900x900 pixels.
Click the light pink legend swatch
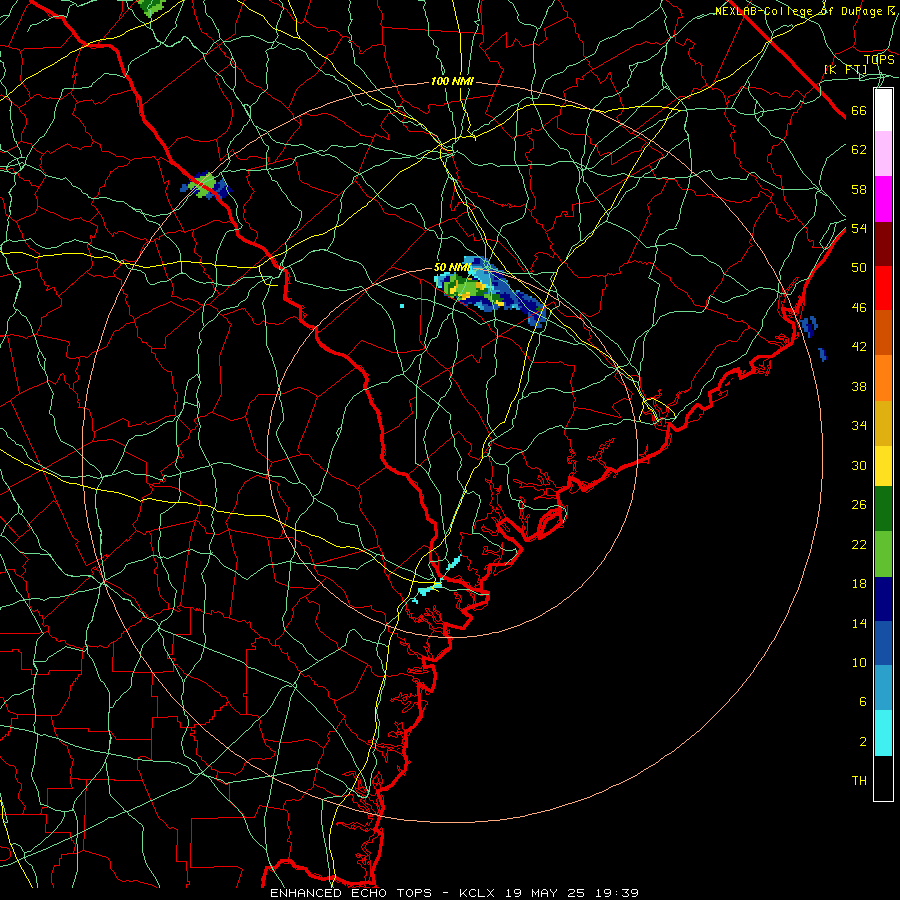(x=883, y=154)
